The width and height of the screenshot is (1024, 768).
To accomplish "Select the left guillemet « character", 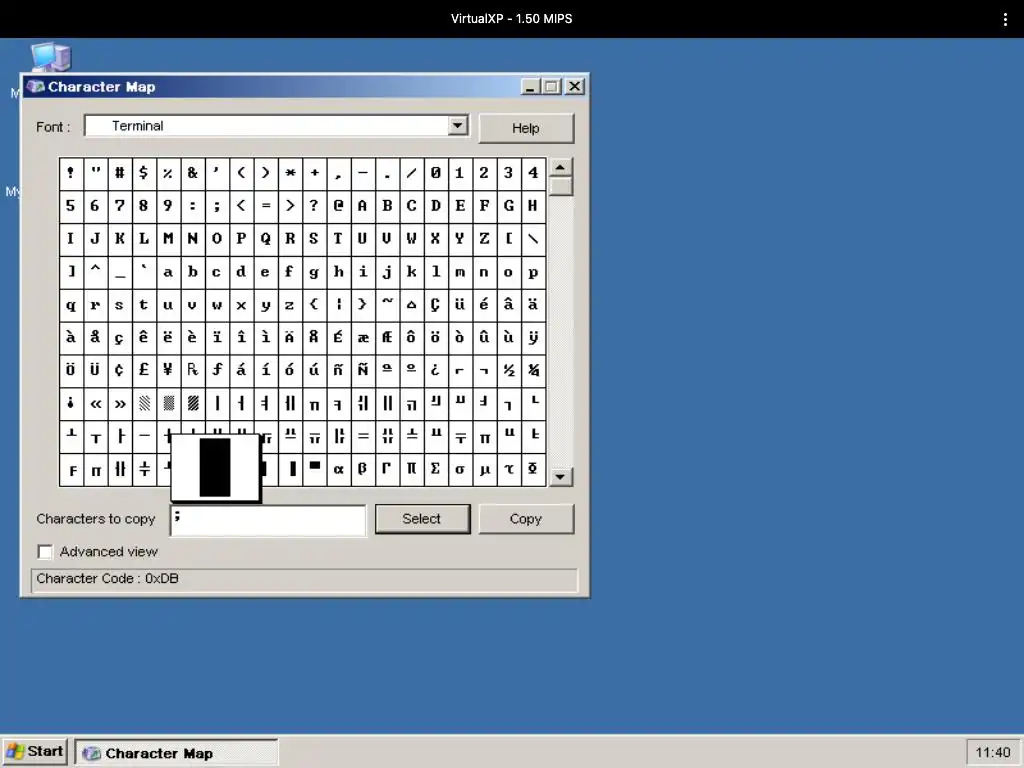I will tap(95, 404).
